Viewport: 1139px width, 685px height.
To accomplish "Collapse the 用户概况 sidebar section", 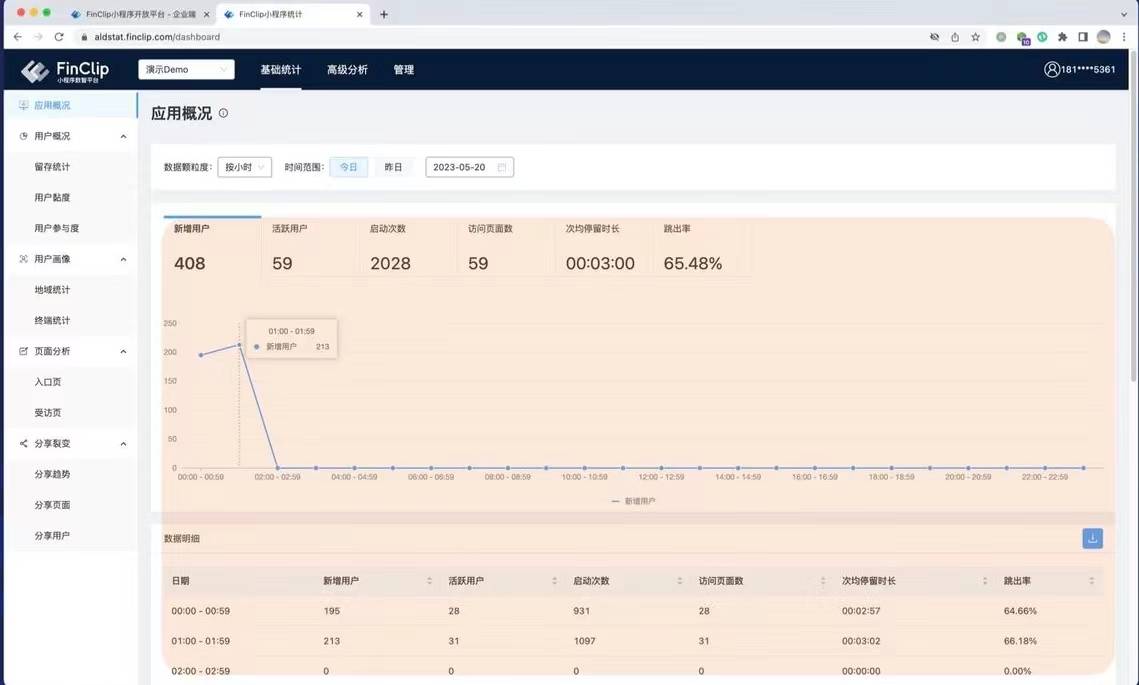I will coord(123,137).
